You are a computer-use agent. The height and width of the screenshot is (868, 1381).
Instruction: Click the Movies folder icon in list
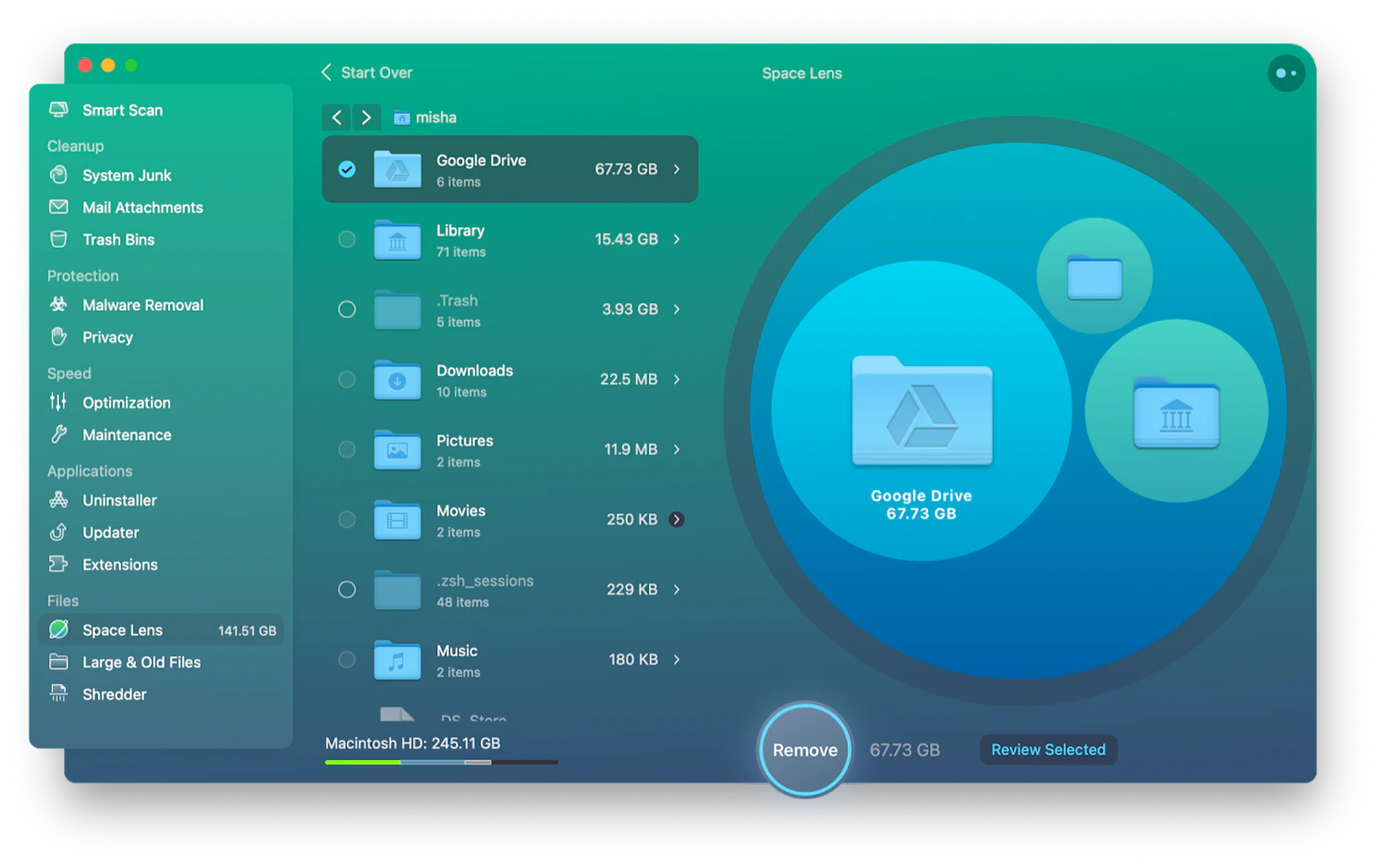pos(397,520)
